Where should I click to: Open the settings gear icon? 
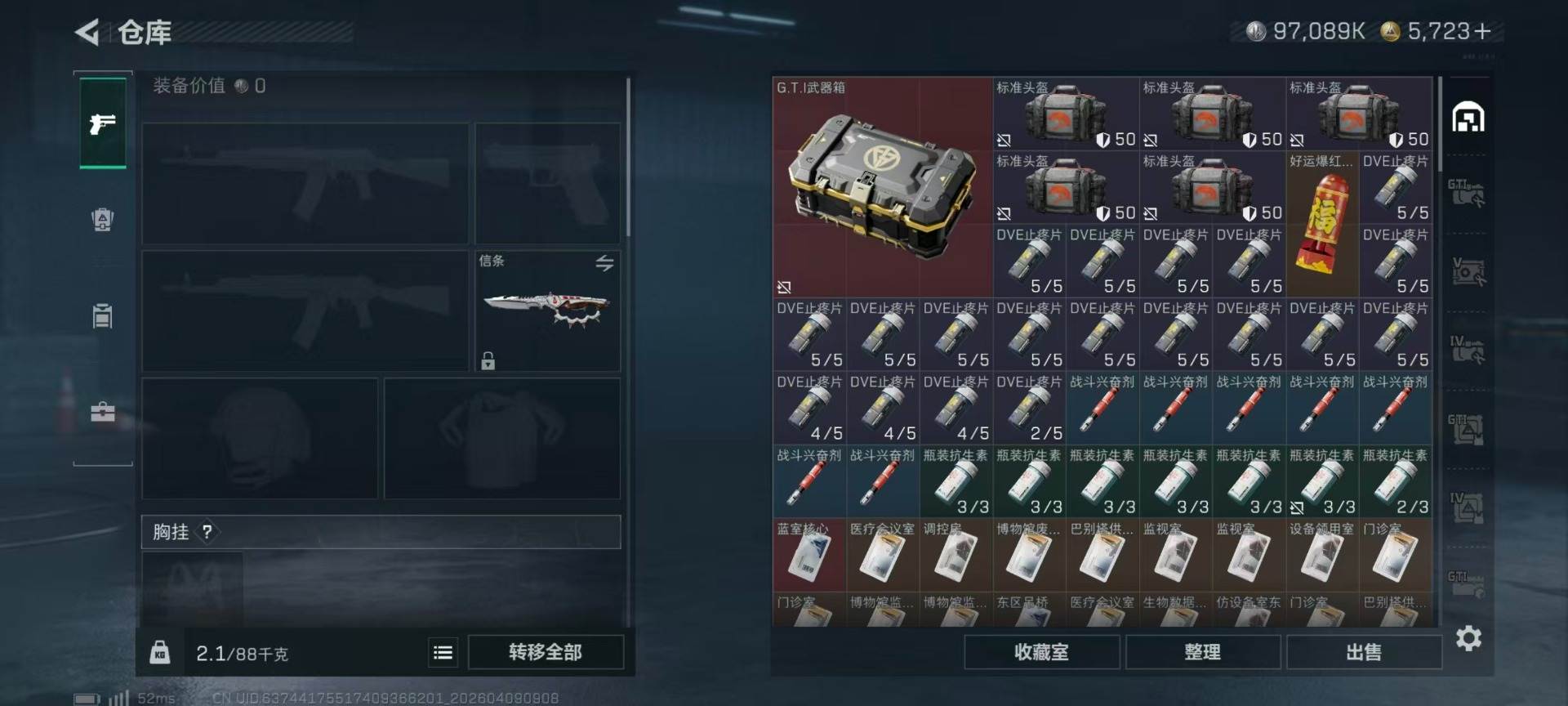pos(1468,638)
